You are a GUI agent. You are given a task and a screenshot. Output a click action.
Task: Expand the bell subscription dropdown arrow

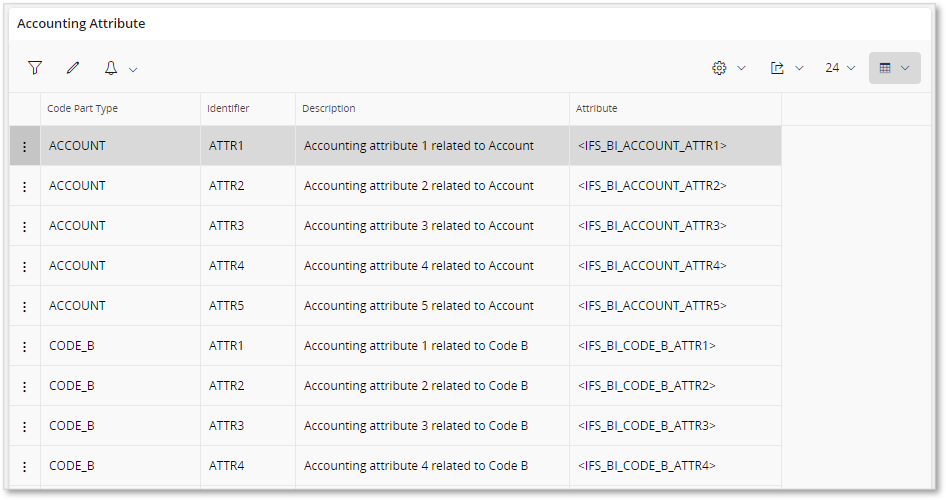pyautogui.click(x=133, y=69)
